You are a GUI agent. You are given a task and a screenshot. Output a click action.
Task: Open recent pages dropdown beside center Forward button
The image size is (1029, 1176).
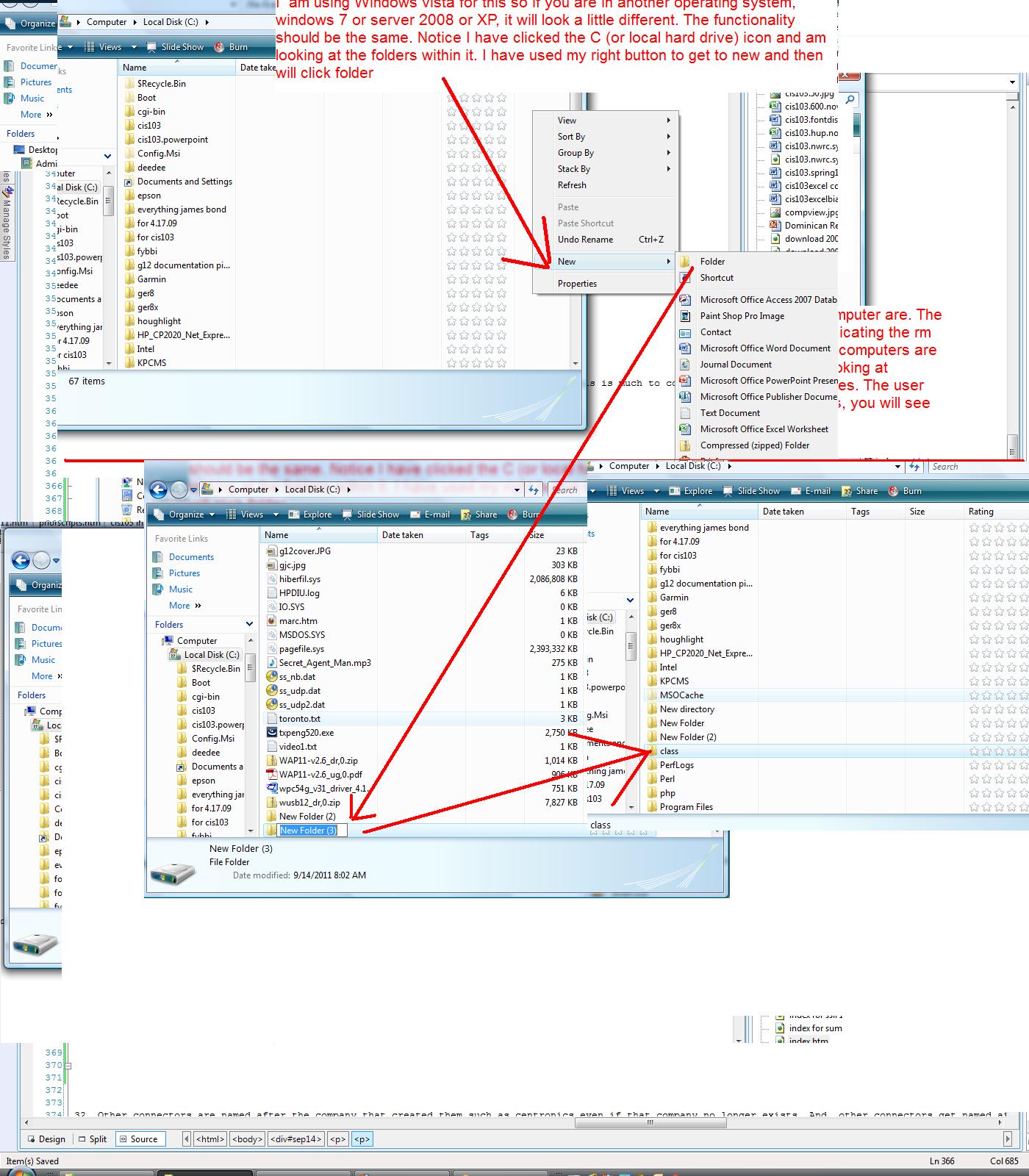point(193,490)
